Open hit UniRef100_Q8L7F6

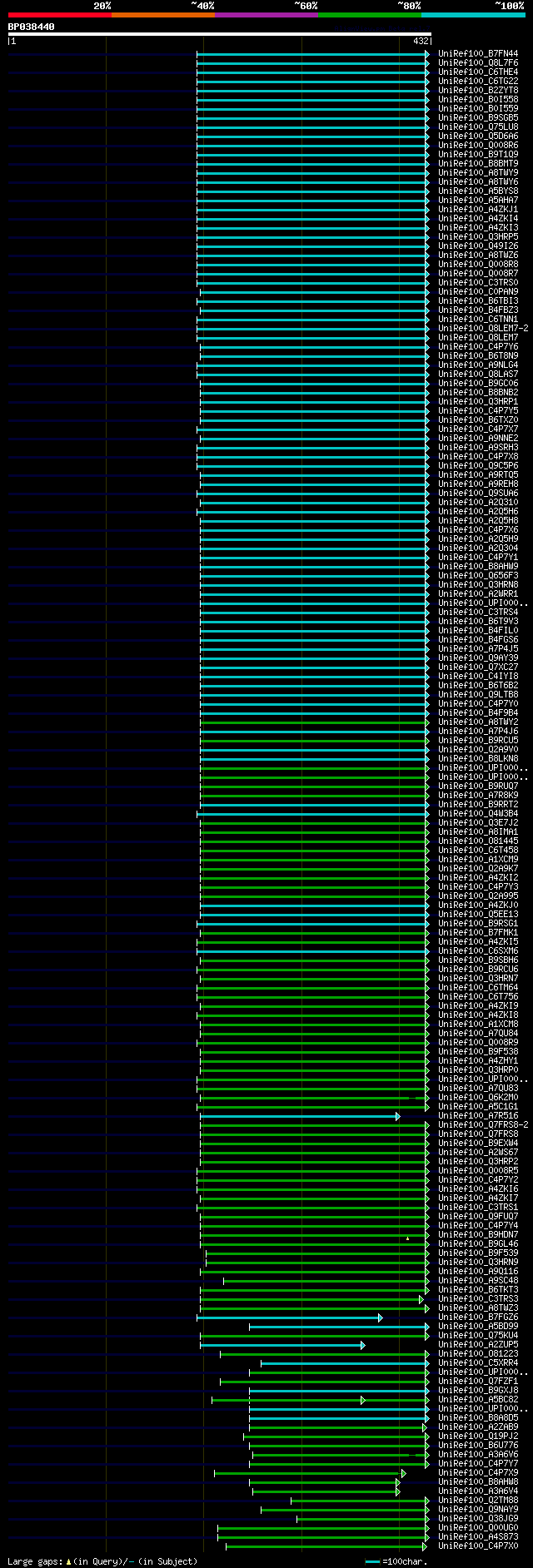pyautogui.click(x=478, y=63)
